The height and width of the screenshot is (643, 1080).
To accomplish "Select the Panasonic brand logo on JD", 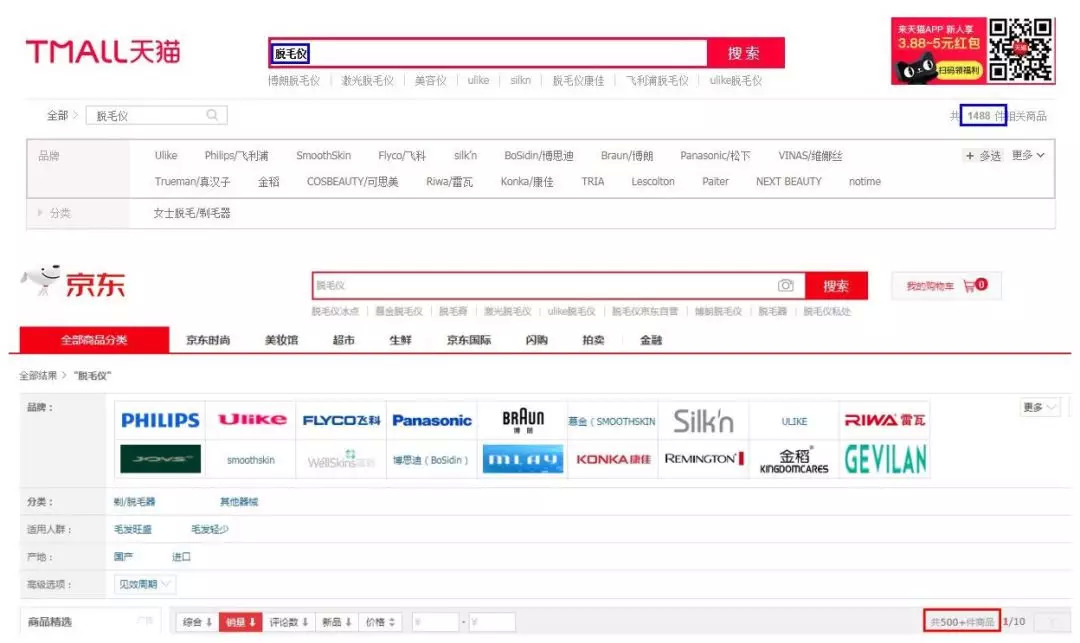I will [x=432, y=421].
